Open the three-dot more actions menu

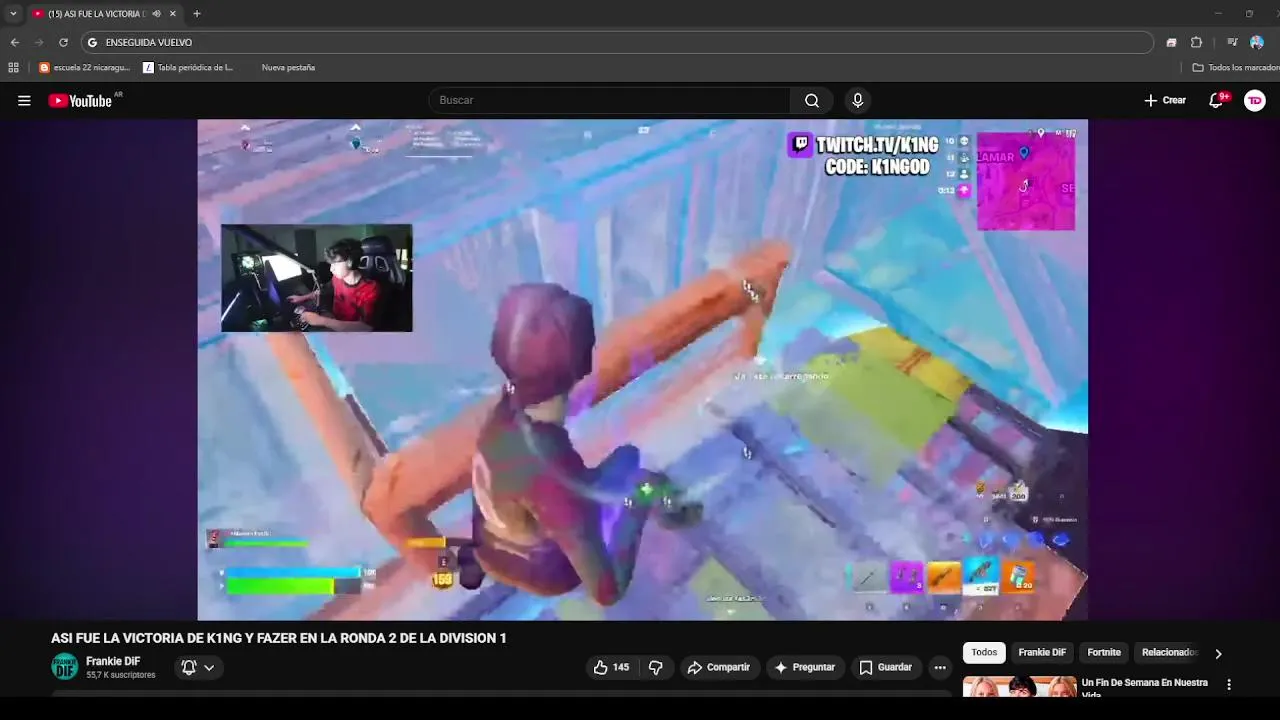click(x=939, y=667)
